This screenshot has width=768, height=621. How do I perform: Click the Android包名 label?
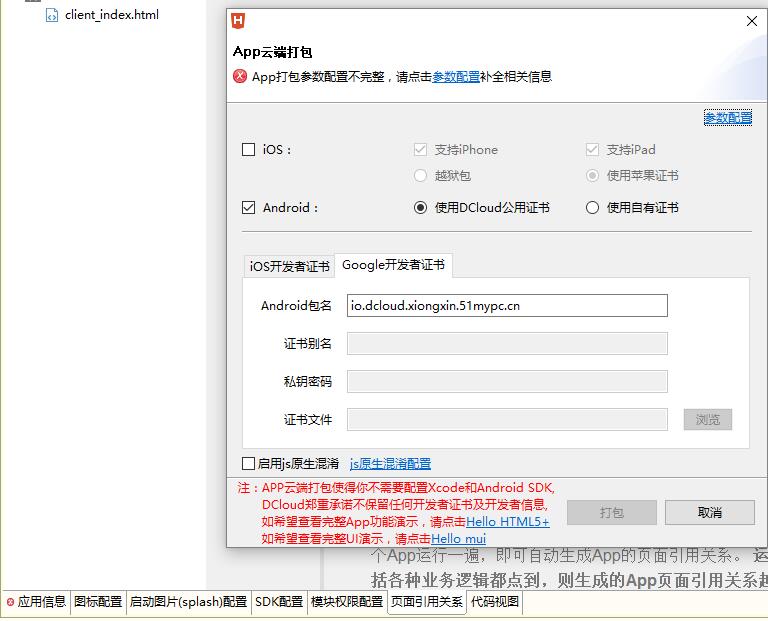[x=296, y=306]
